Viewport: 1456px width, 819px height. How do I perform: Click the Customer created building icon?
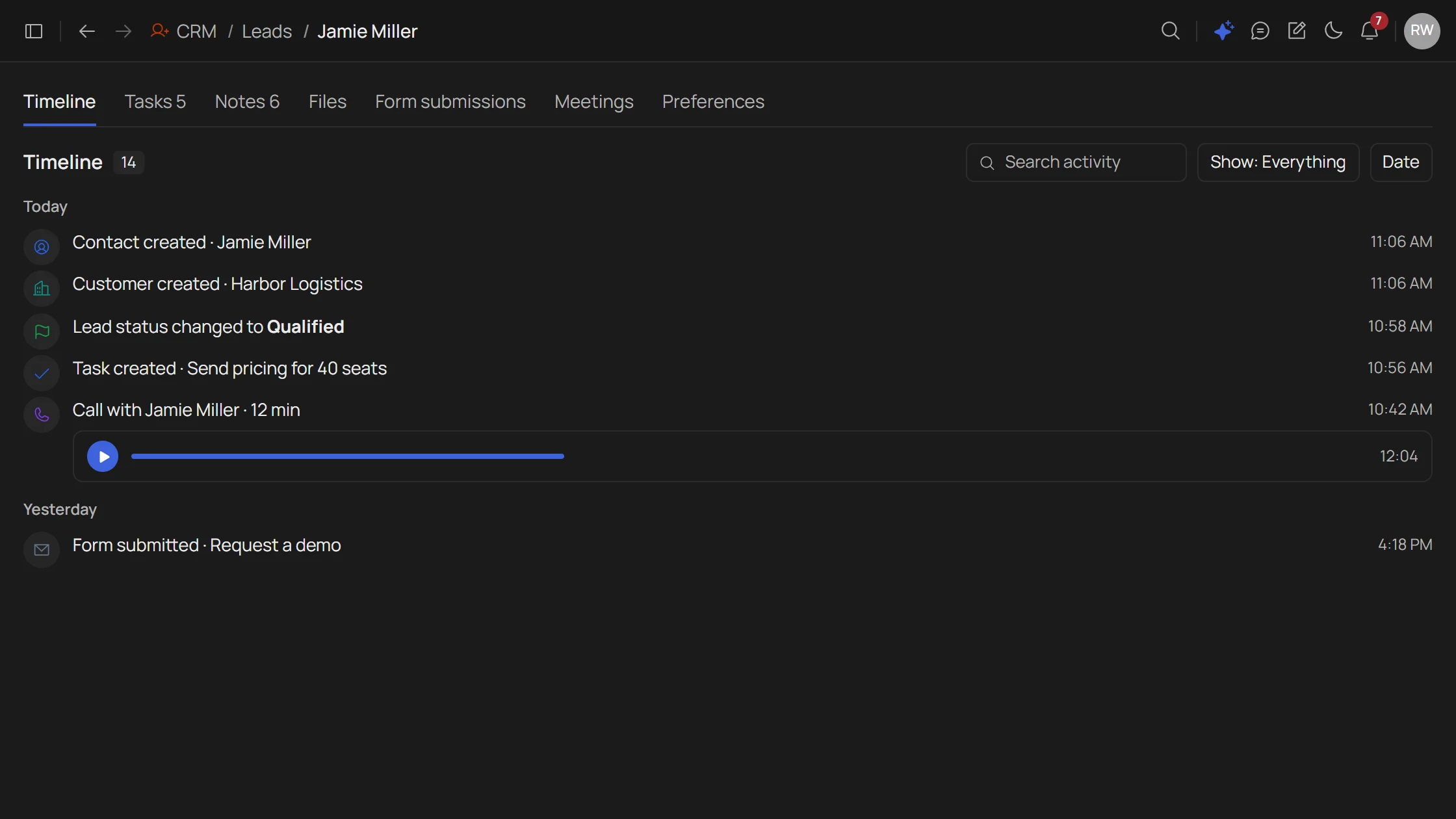pos(42,289)
